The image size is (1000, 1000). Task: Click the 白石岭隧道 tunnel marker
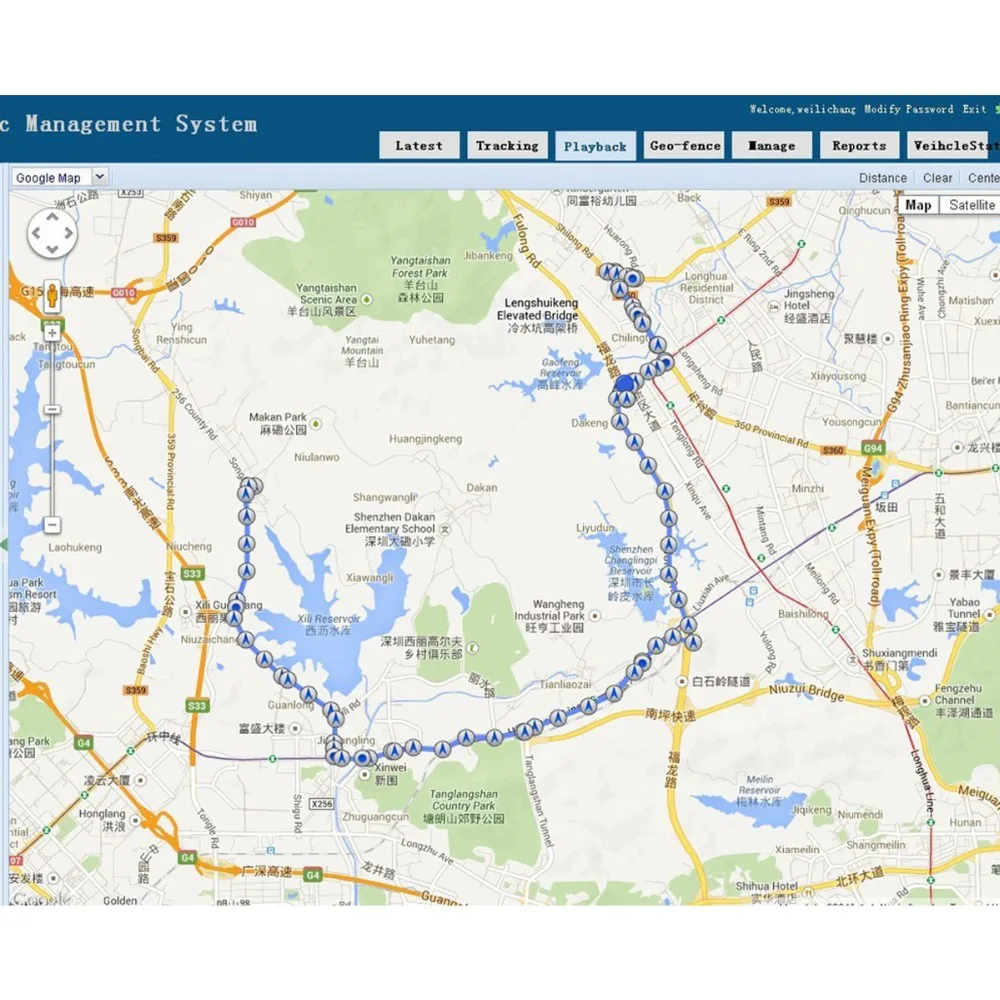[682, 681]
